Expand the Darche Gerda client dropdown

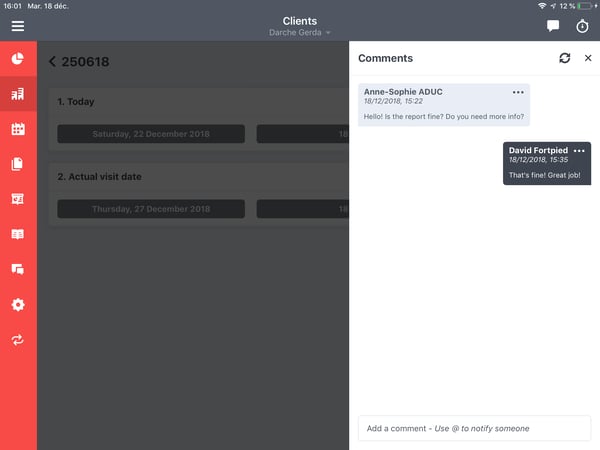pyautogui.click(x=300, y=33)
